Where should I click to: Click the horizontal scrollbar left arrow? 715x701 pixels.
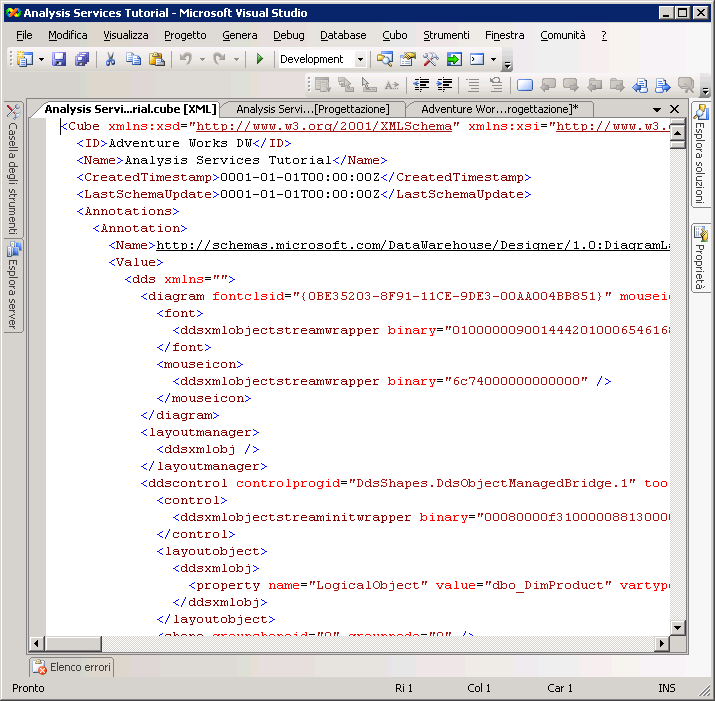[x=36, y=644]
